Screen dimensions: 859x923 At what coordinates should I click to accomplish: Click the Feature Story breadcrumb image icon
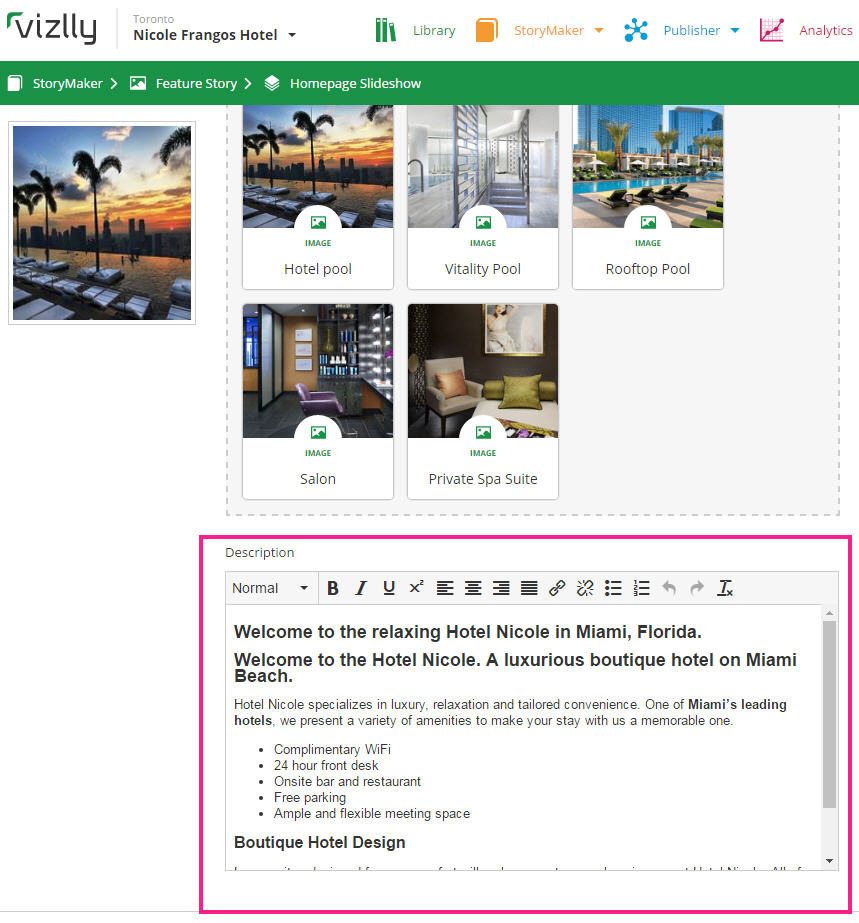point(138,83)
